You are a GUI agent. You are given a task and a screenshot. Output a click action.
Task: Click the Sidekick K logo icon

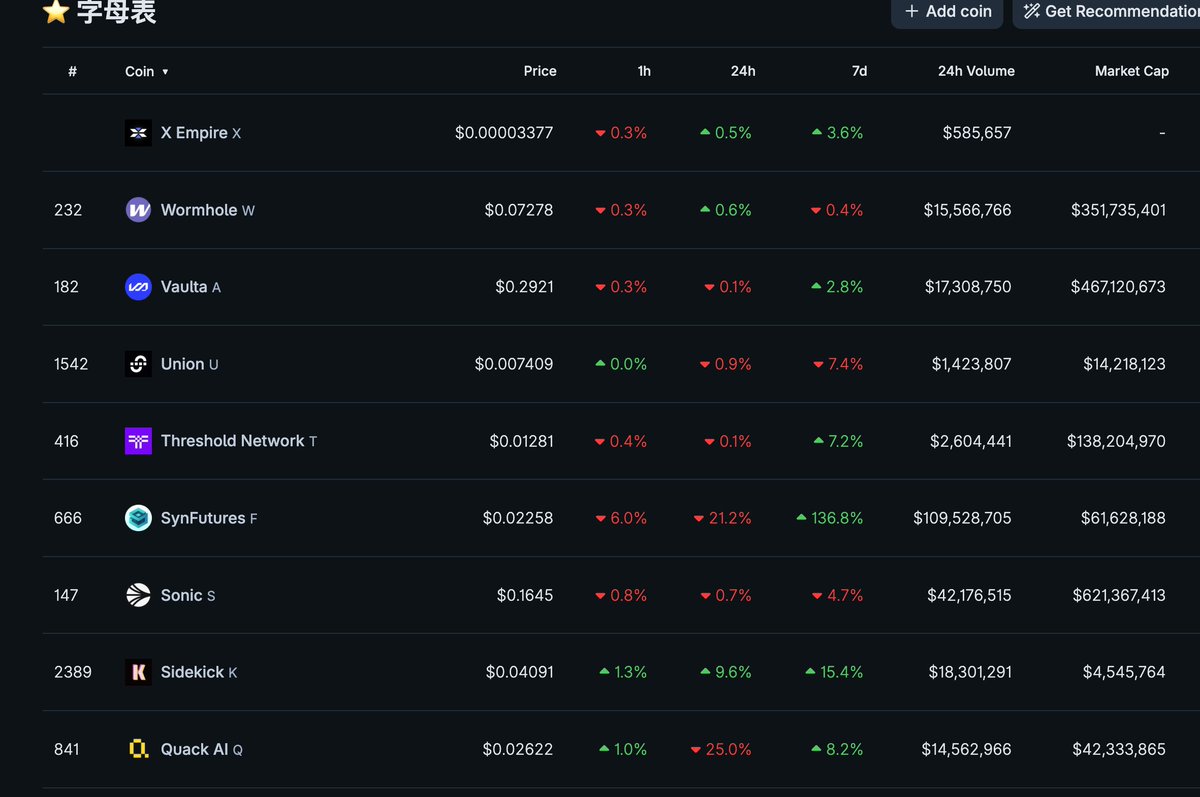[138, 672]
